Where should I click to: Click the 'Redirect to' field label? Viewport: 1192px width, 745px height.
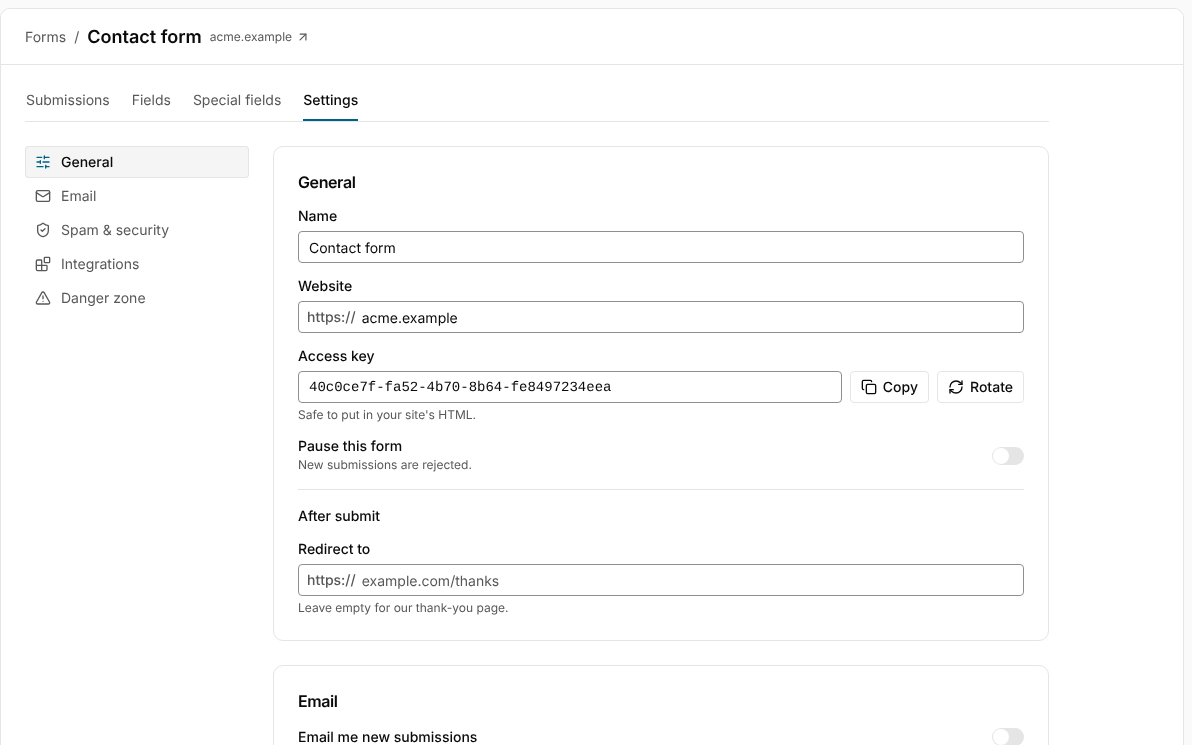click(334, 549)
